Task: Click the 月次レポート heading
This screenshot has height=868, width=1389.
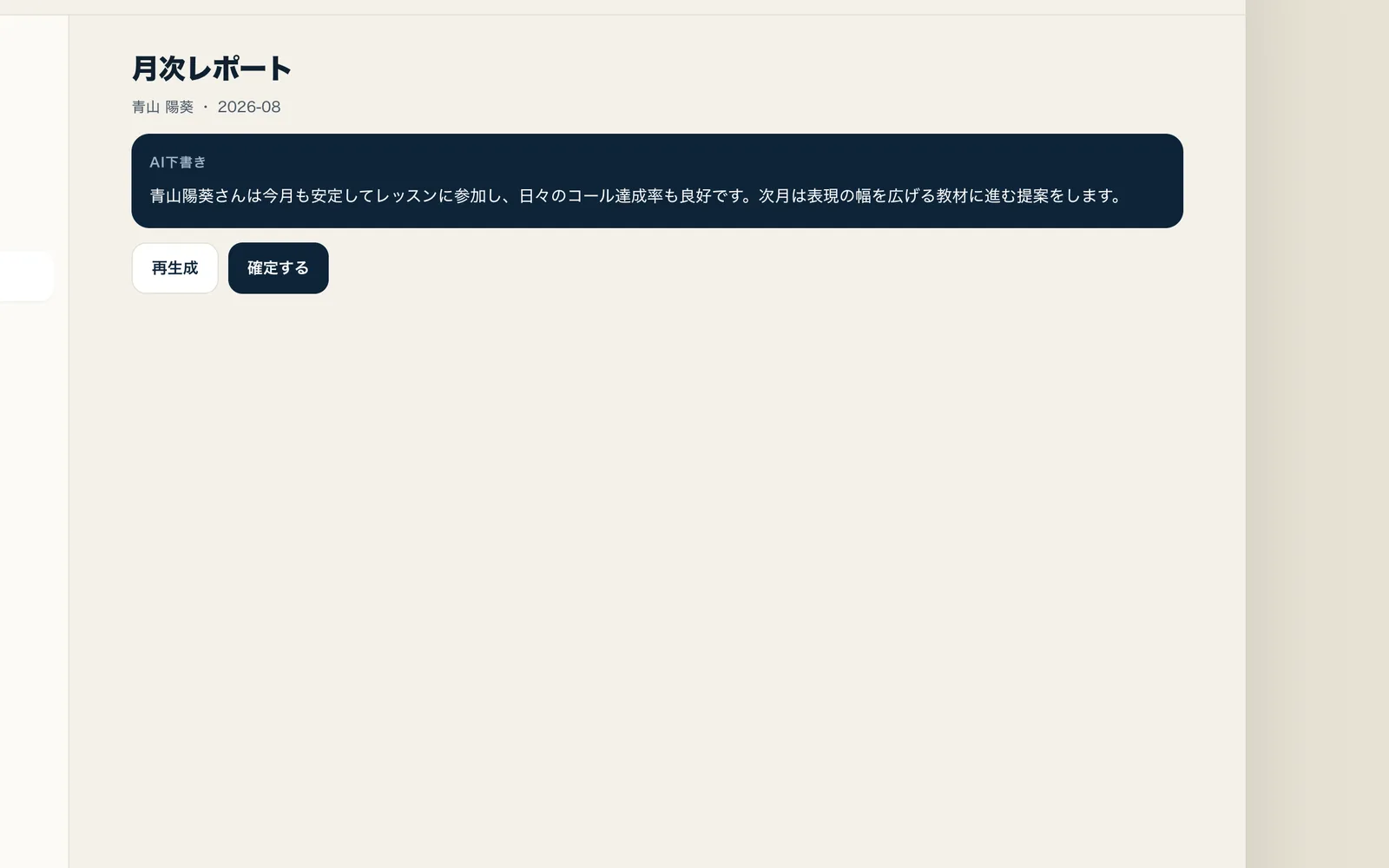Action: [212, 69]
